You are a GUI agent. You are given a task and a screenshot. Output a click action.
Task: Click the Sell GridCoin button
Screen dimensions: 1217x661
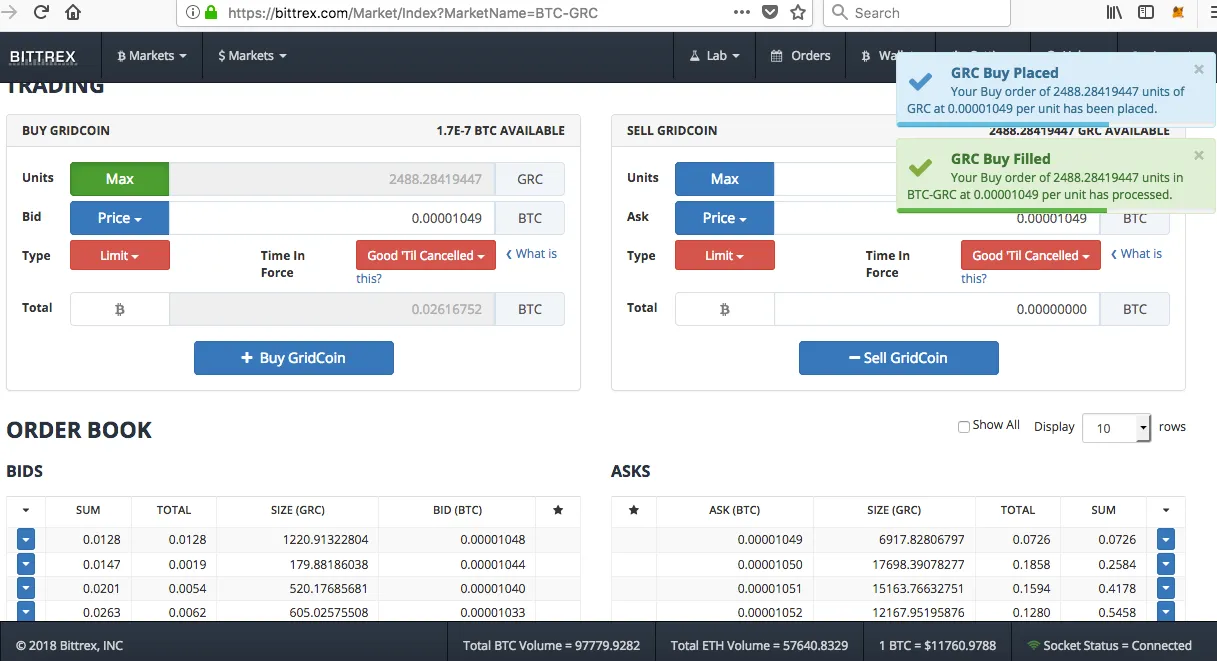(x=898, y=358)
